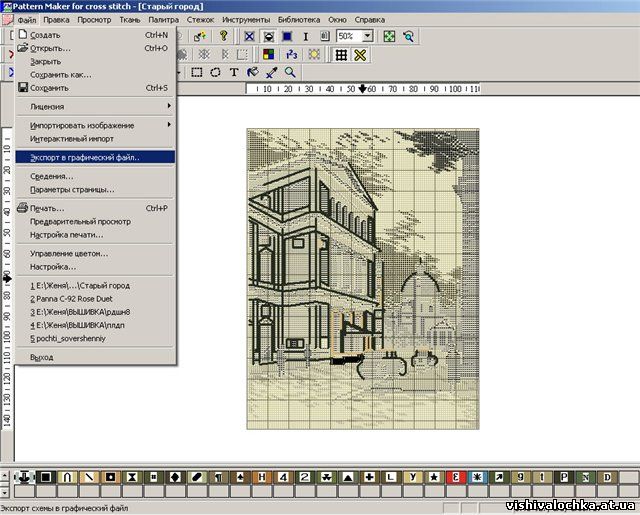Select the star symbol palette swatch

(434, 477)
